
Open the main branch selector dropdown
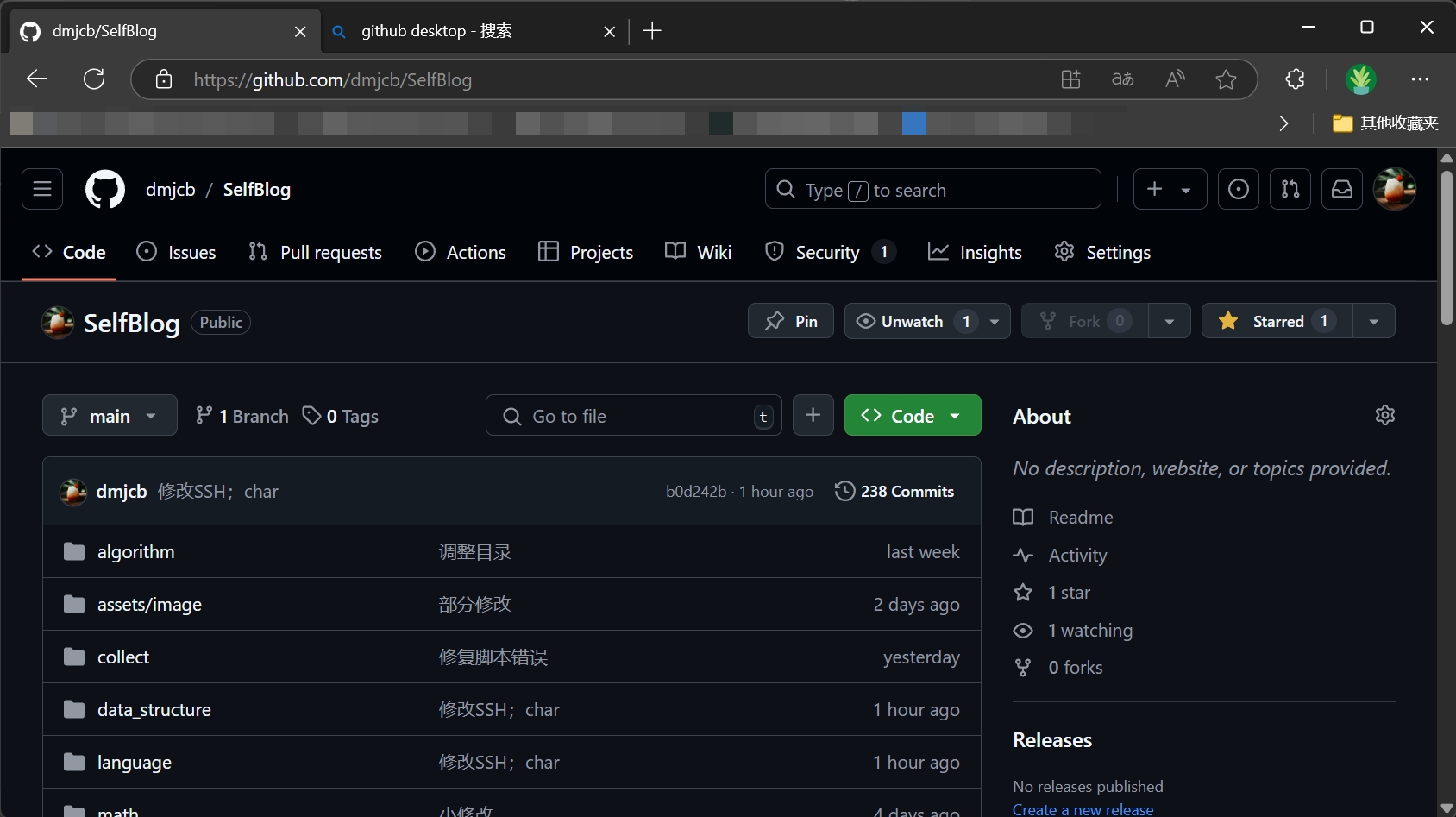click(x=110, y=415)
